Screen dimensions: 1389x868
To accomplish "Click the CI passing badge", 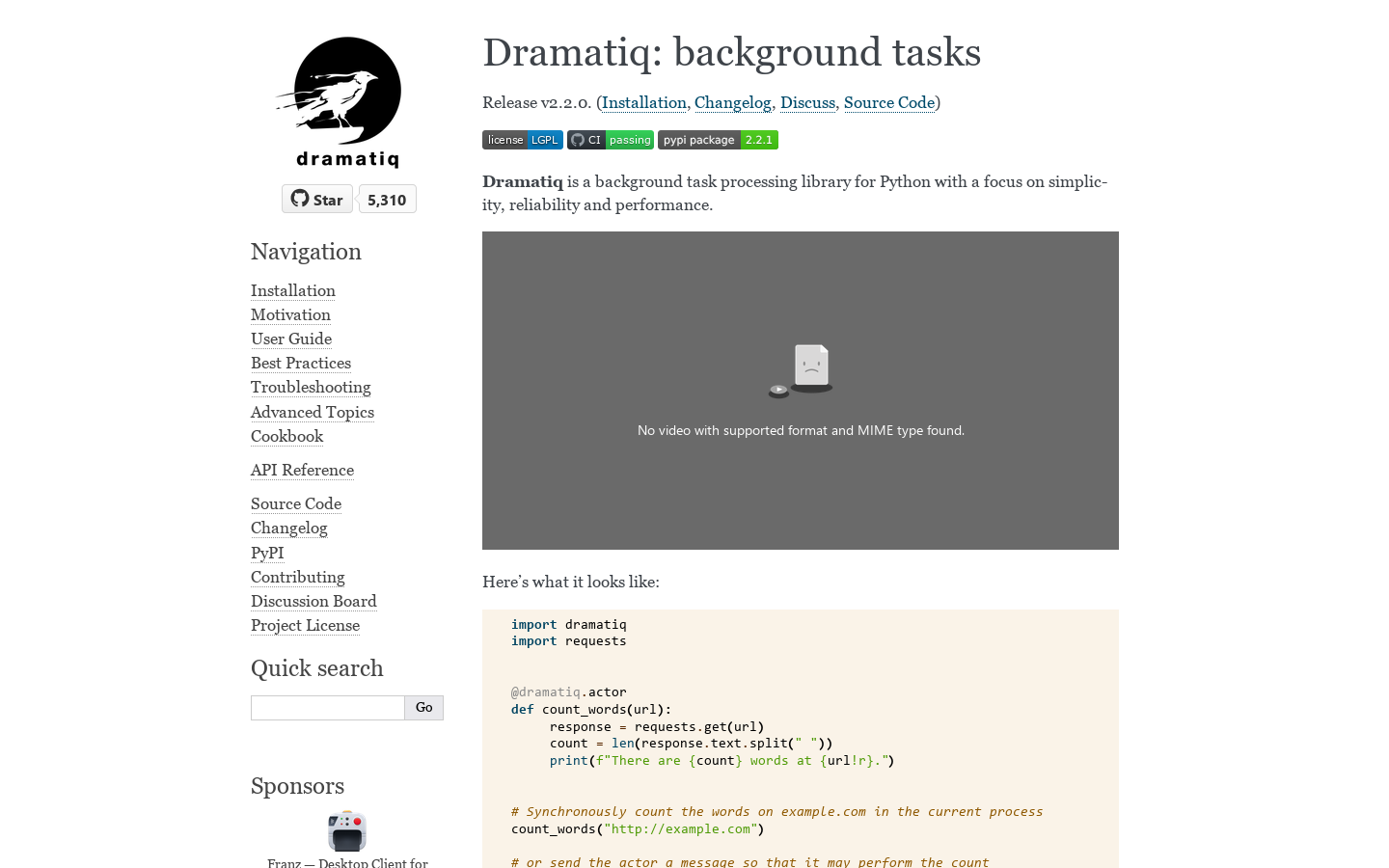I will pos(611,140).
